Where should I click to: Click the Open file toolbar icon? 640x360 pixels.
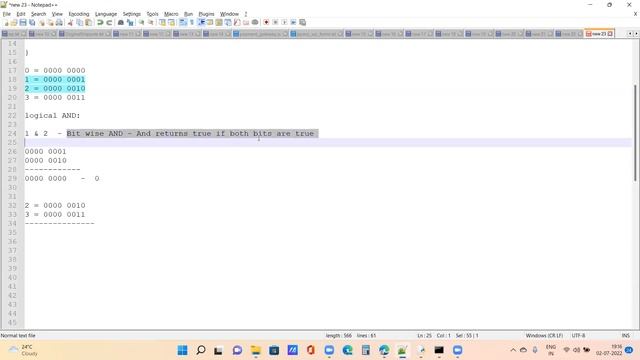[14, 22]
